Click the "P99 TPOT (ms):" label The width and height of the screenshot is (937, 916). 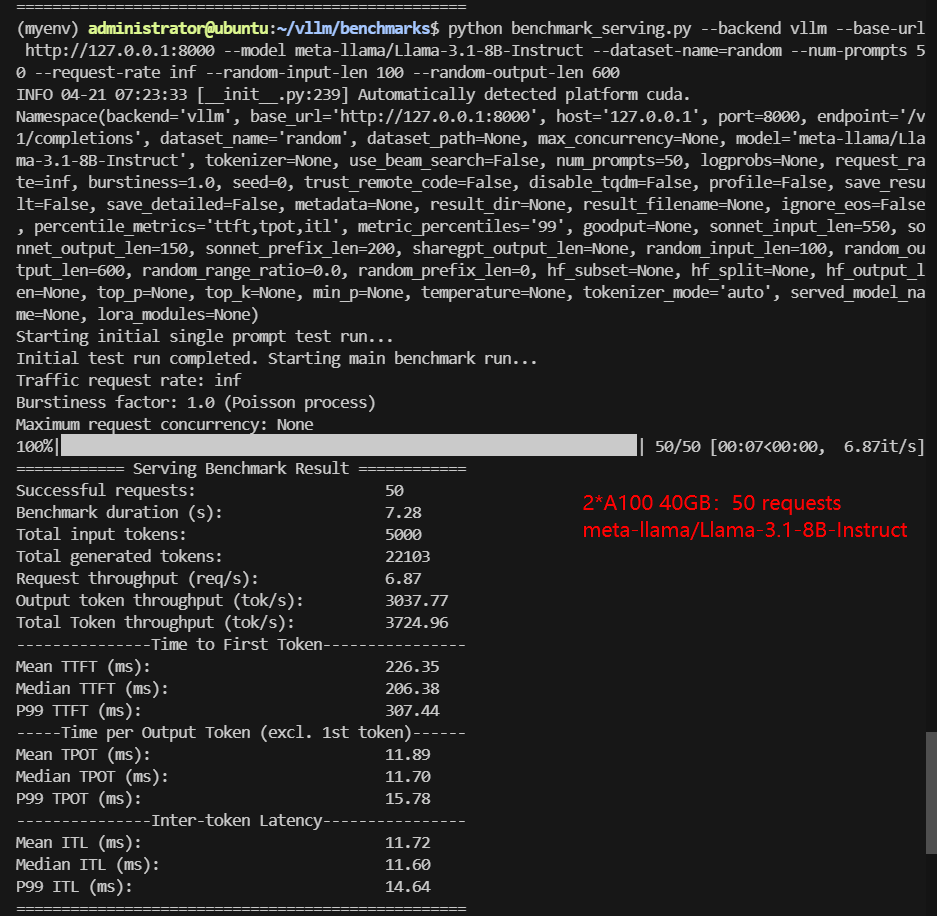pyautogui.click(x=79, y=799)
